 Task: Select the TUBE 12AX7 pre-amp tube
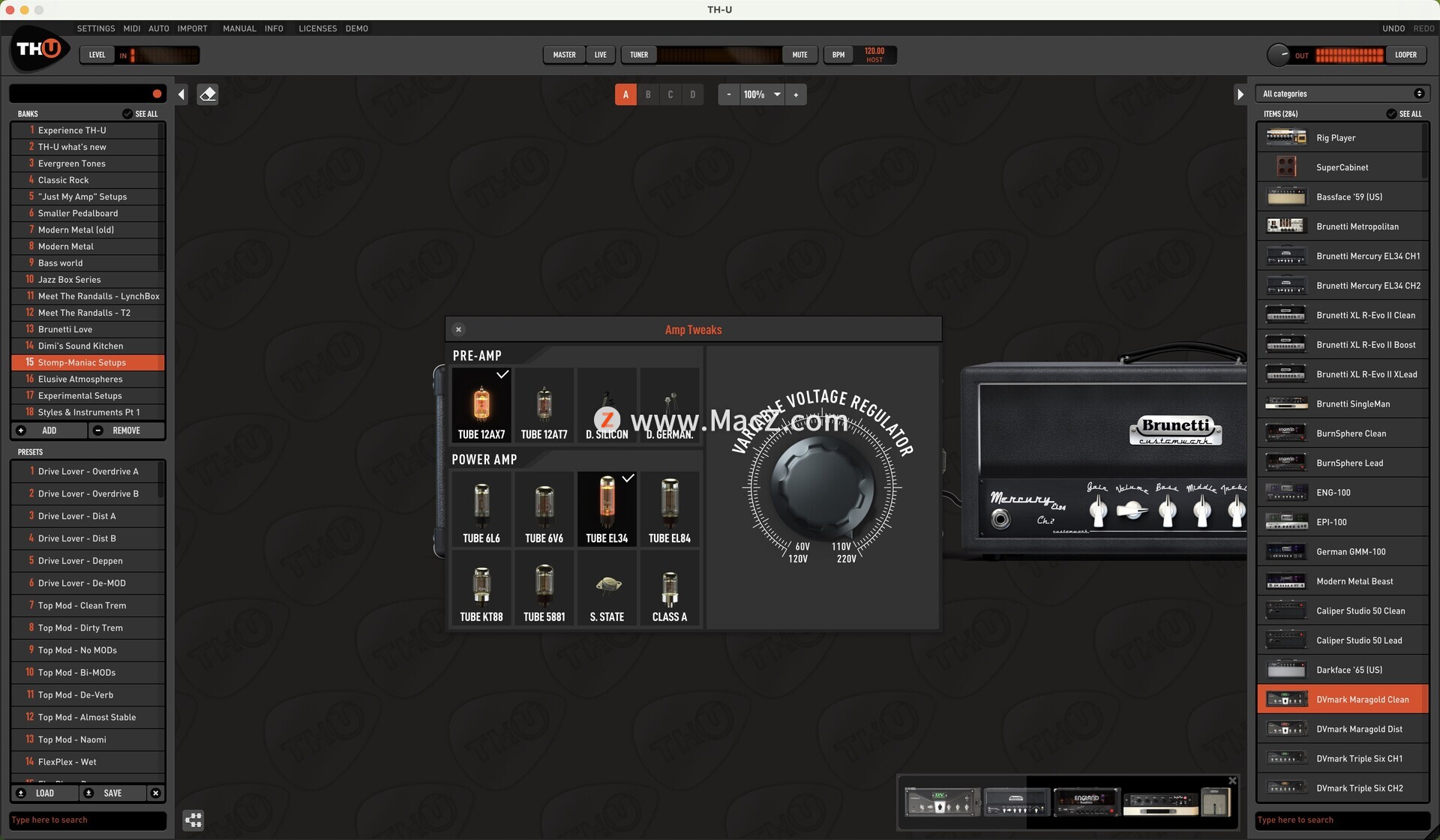481,405
